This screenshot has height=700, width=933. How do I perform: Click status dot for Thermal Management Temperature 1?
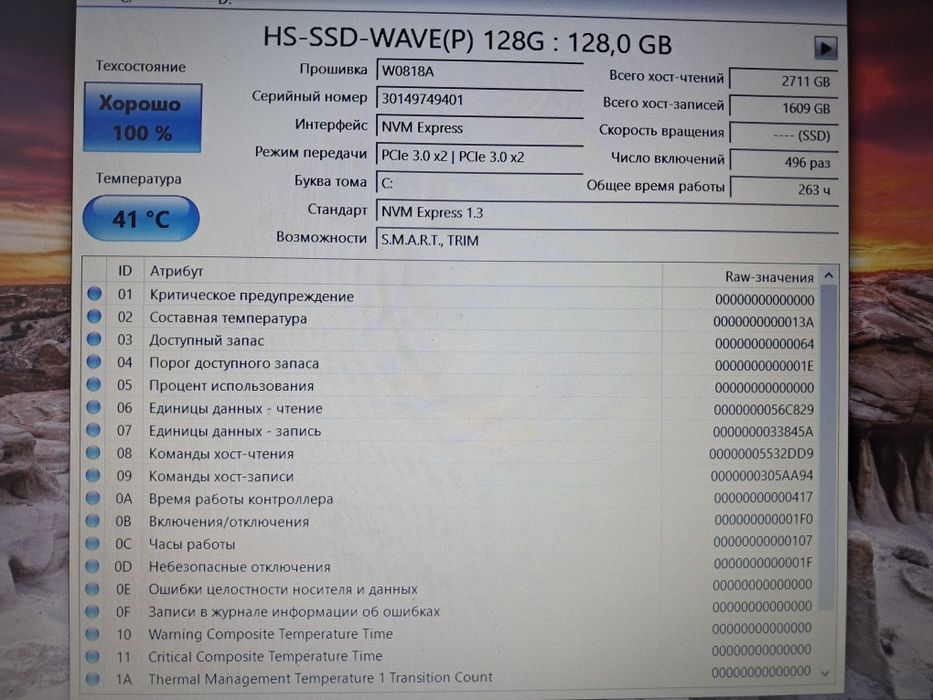tap(92, 678)
